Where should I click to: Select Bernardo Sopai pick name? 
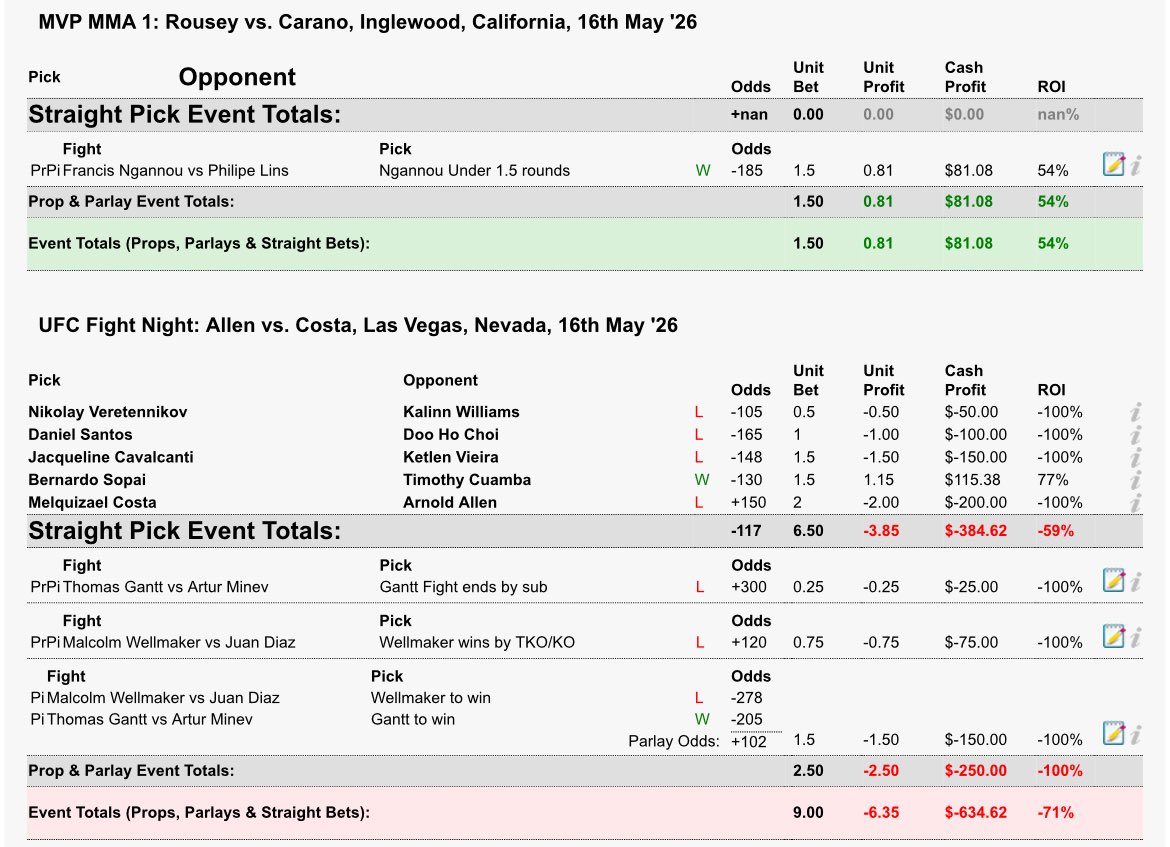(87, 480)
